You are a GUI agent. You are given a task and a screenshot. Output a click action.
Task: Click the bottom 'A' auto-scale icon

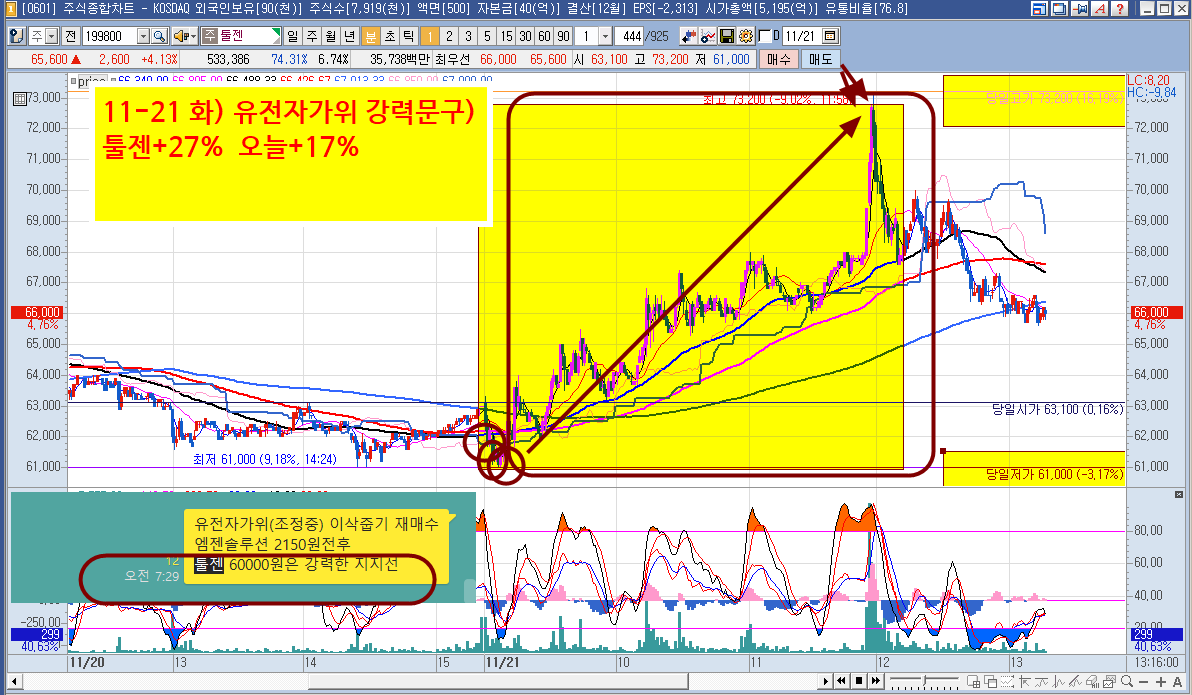click(1178, 681)
